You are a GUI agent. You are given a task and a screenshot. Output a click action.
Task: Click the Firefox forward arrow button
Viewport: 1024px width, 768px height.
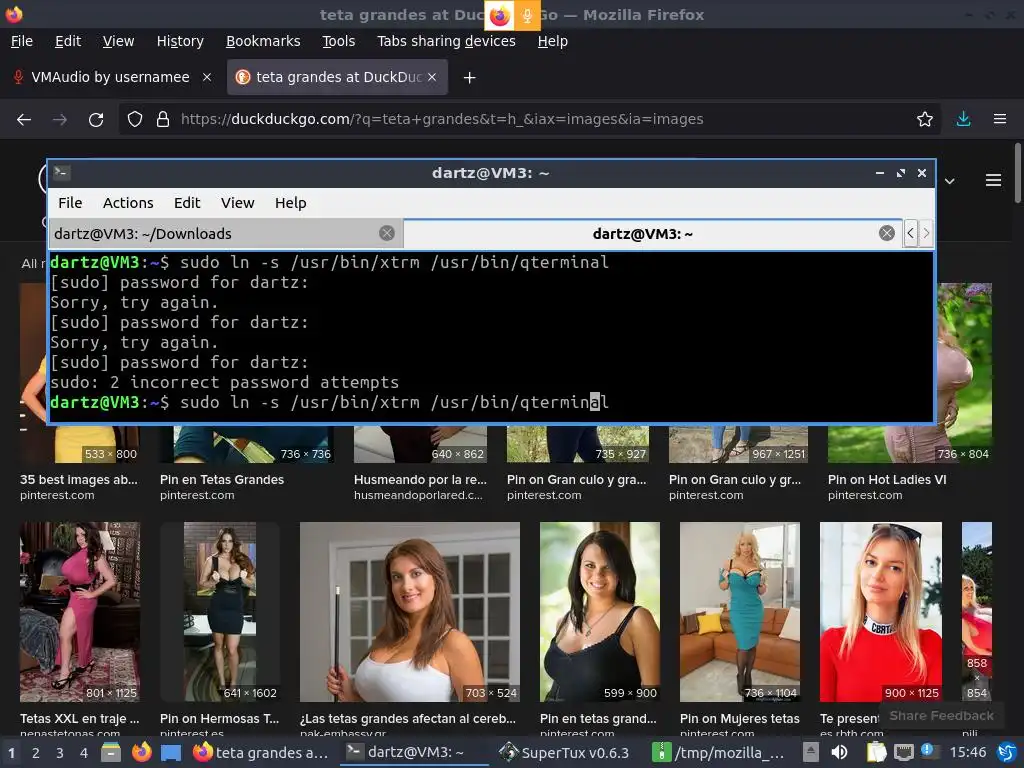(x=59, y=120)
